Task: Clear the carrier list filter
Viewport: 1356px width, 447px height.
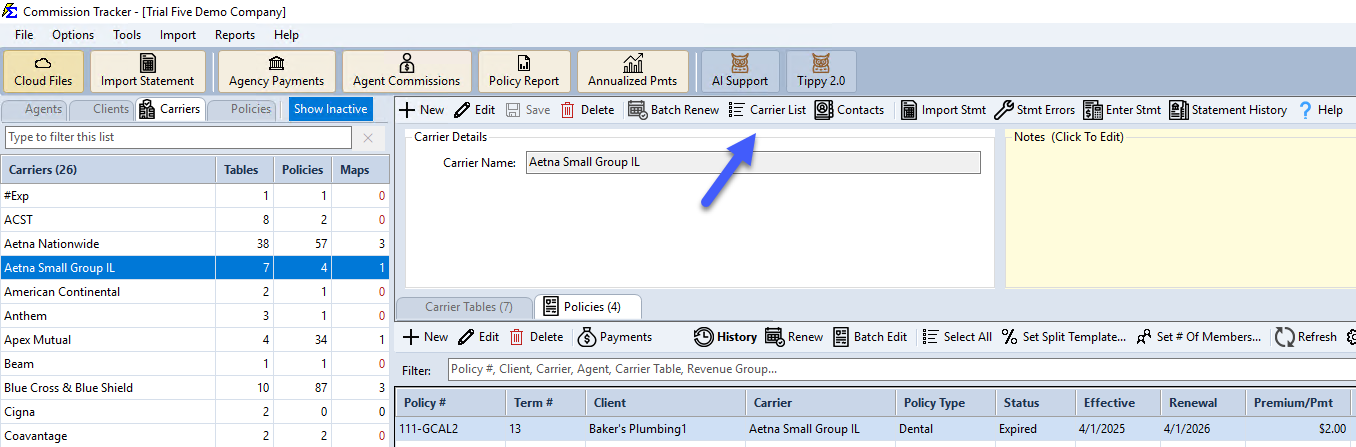Action: pyautogui.click(x=368, y=138)
